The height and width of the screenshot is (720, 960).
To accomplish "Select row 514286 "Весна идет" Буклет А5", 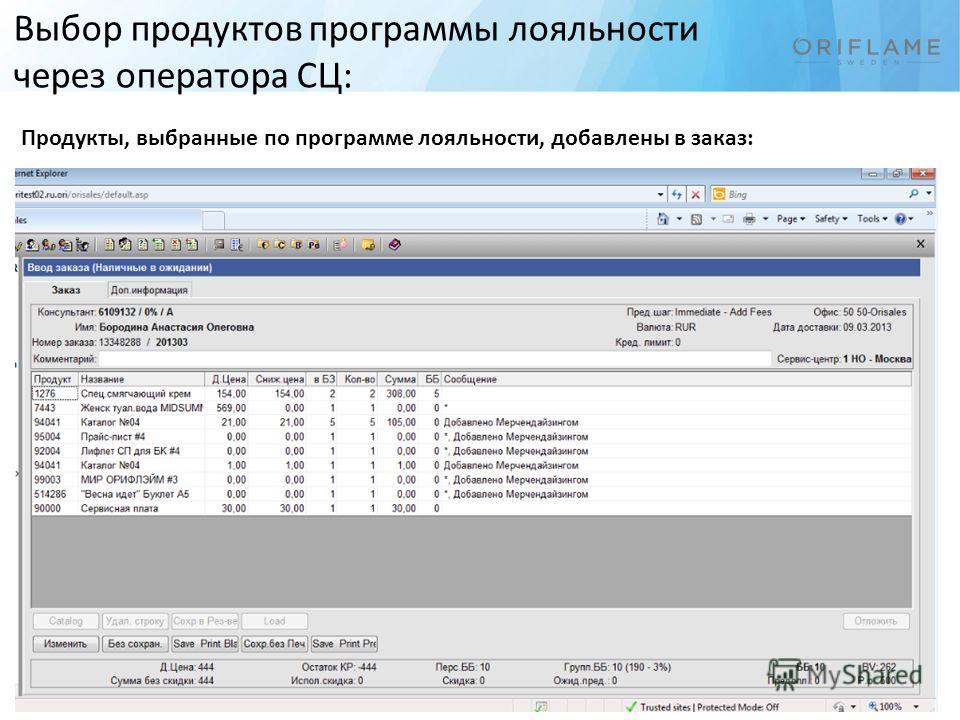I will pos(471,493).
